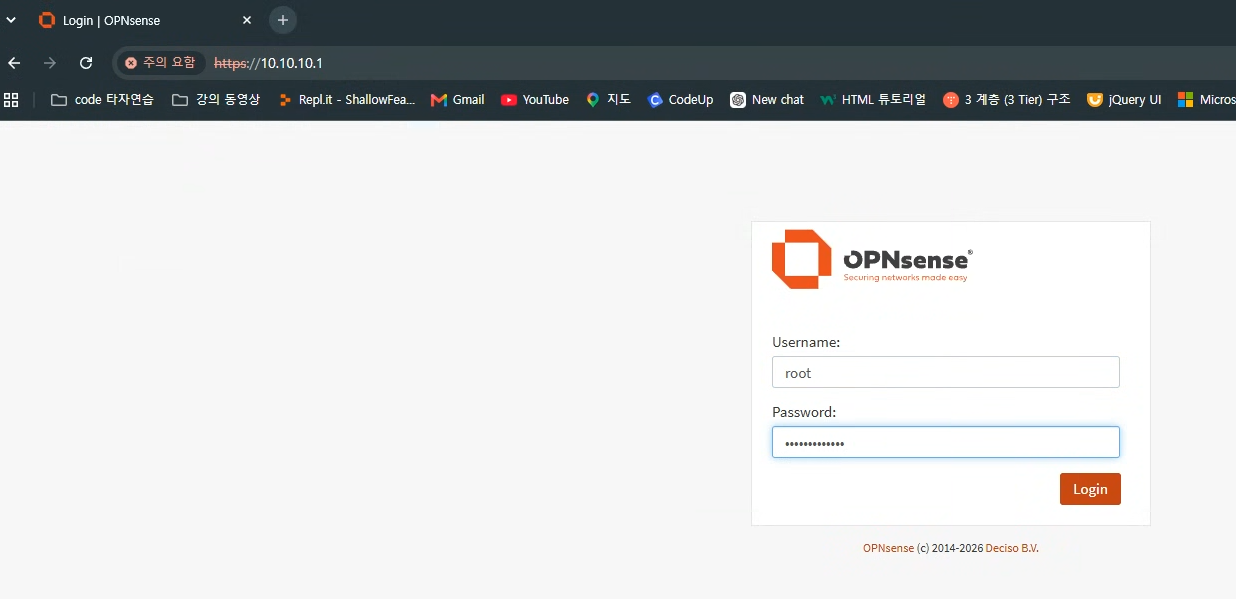Image resolution: width=1236 pixels, height=599 pixels.
Task: Open a new tab with the plus button
Action: point(283,20)
